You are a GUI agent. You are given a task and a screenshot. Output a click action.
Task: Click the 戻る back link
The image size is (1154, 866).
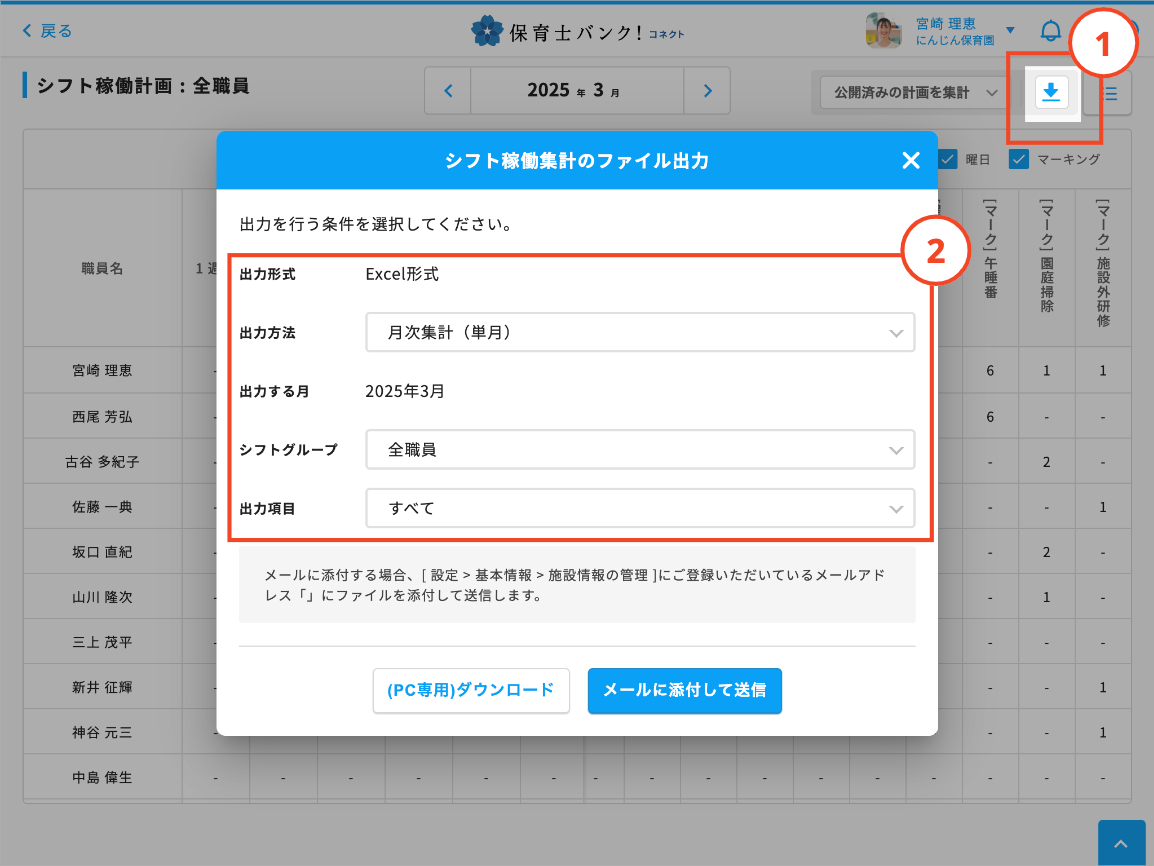pos(47,31)
